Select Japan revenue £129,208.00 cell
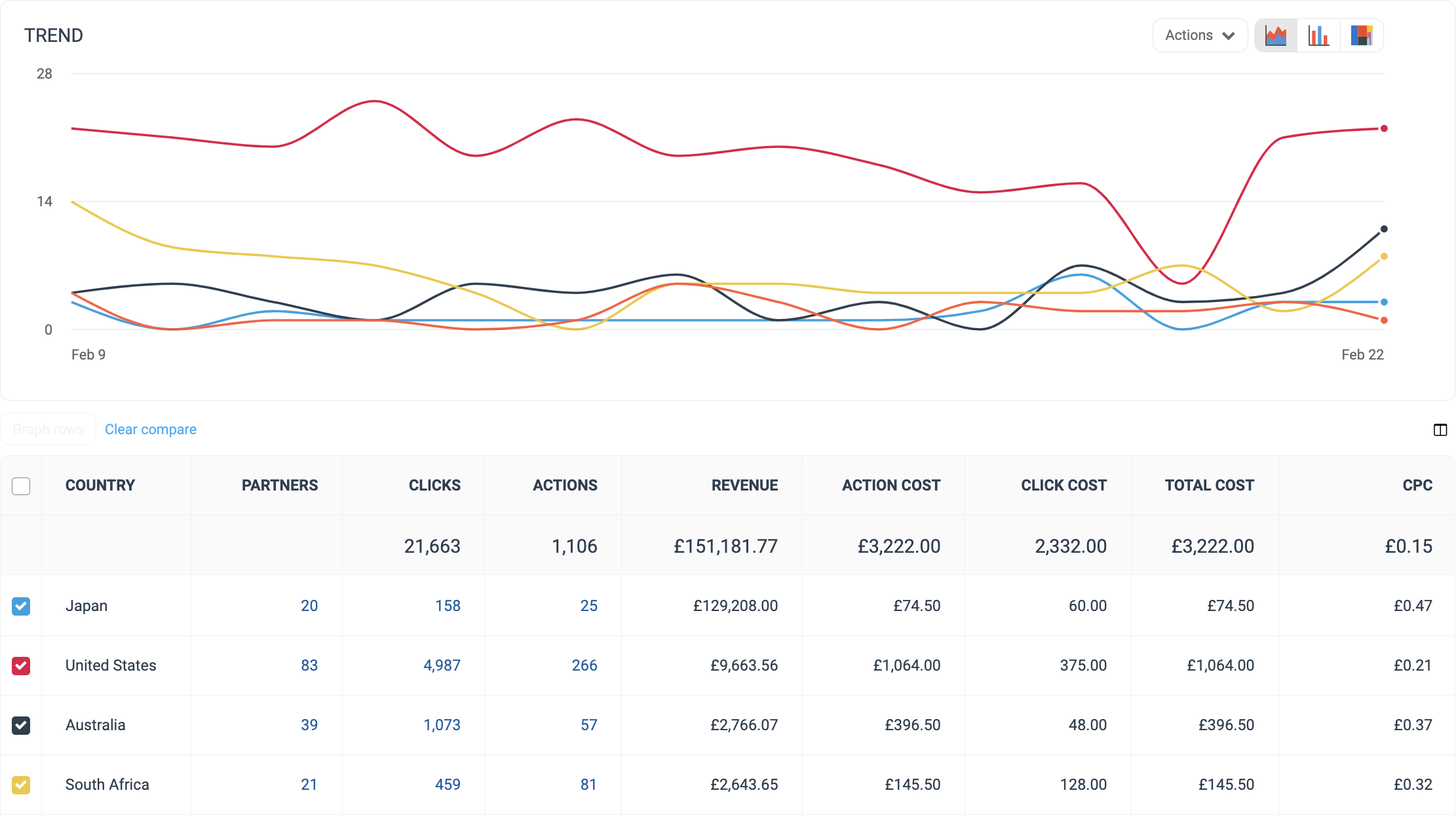This screenshot has height=816, width=1456. pyautogui.click(x=712, y=606)
